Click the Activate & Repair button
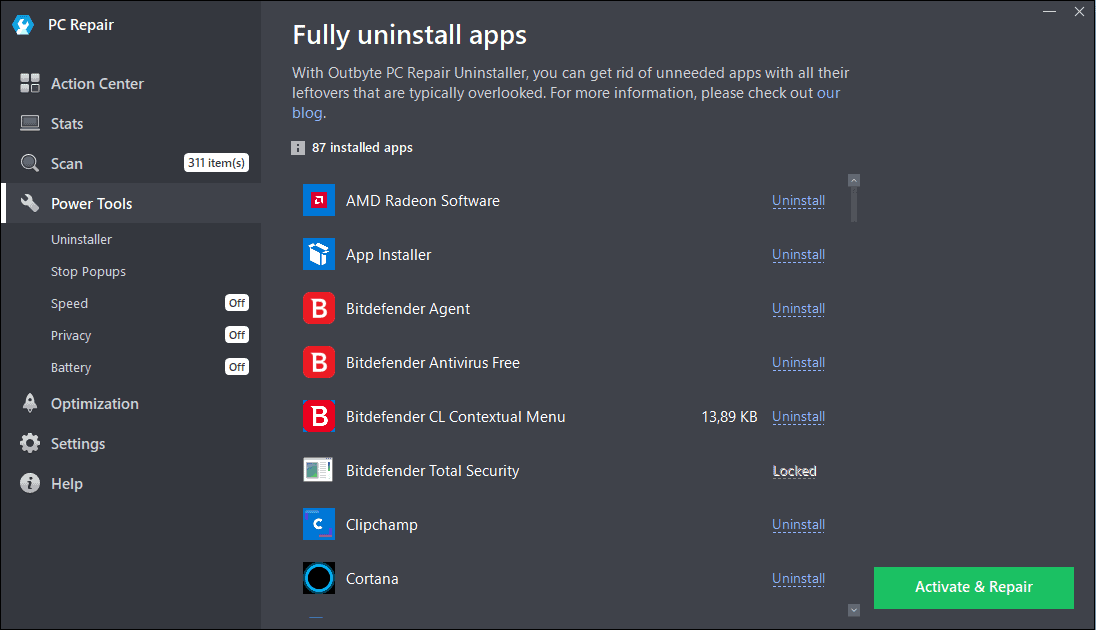The height and width of the screenshot is (630, 1096). pos(974,587)
